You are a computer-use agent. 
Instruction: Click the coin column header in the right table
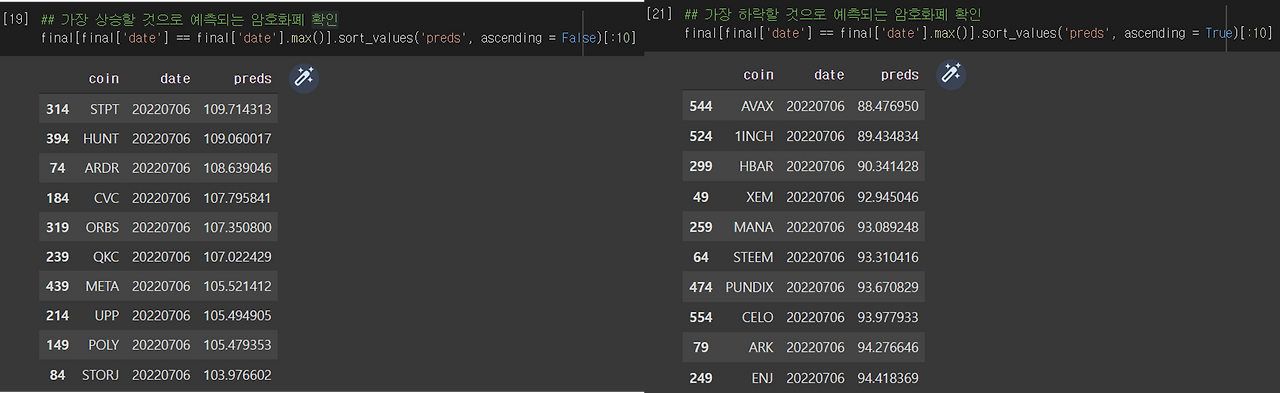coord(759,75)
